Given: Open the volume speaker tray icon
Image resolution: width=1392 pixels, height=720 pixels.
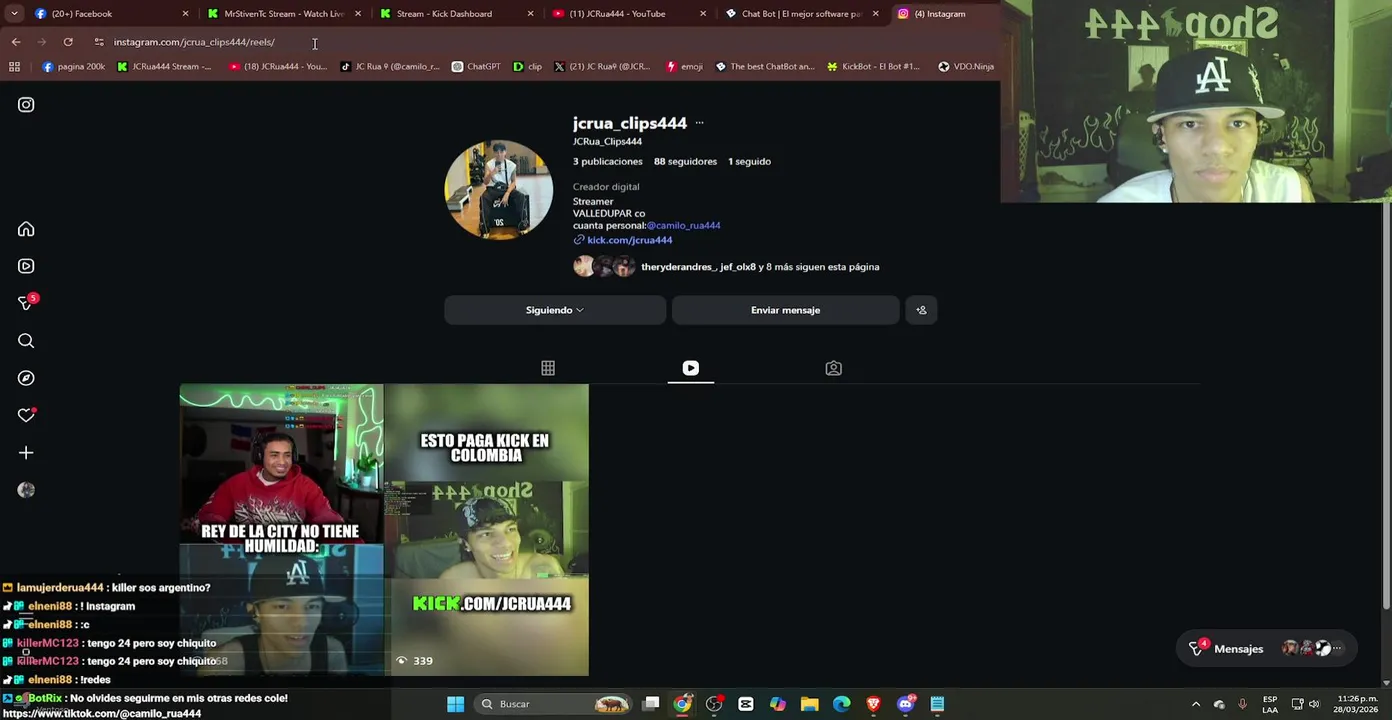Looking at the screenshot, I should tap(1314, 704).
